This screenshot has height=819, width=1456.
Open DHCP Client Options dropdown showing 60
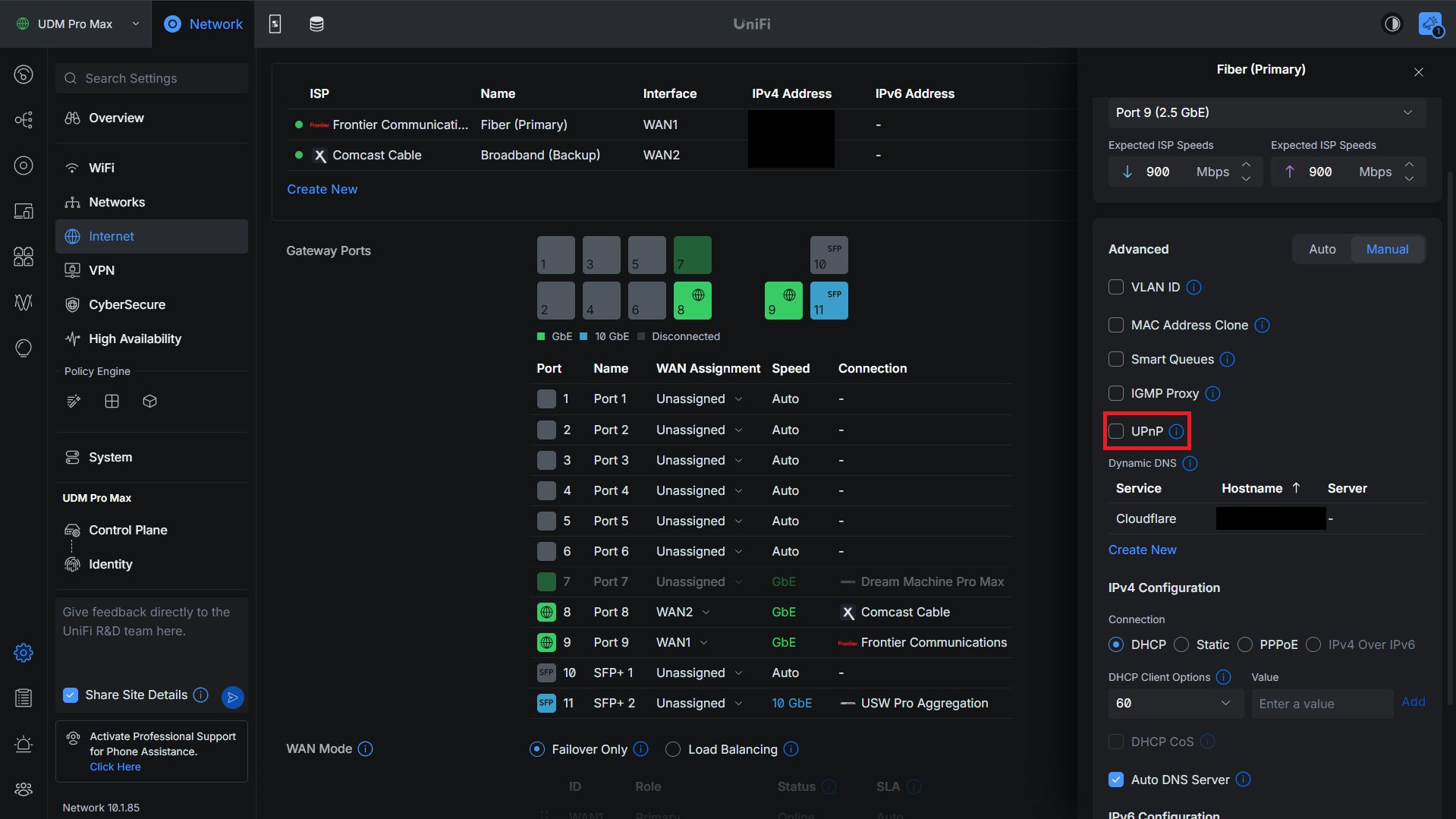click(1175, 704)
